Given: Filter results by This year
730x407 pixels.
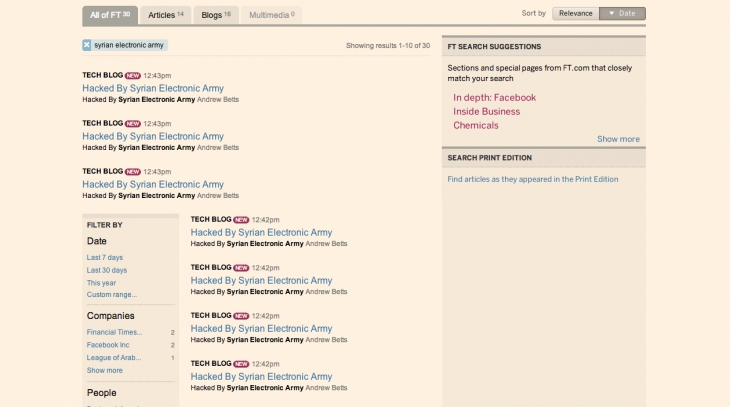Looking at the screenshot, I should (102, 283).
